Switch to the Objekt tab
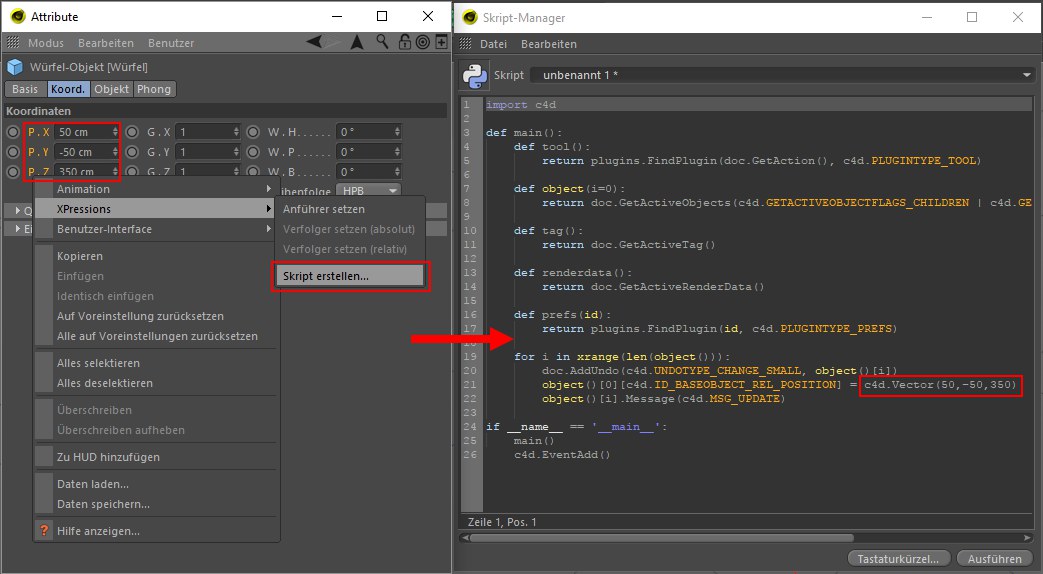The width and height of the screenshot is (1043, 574). pos(112,89)
